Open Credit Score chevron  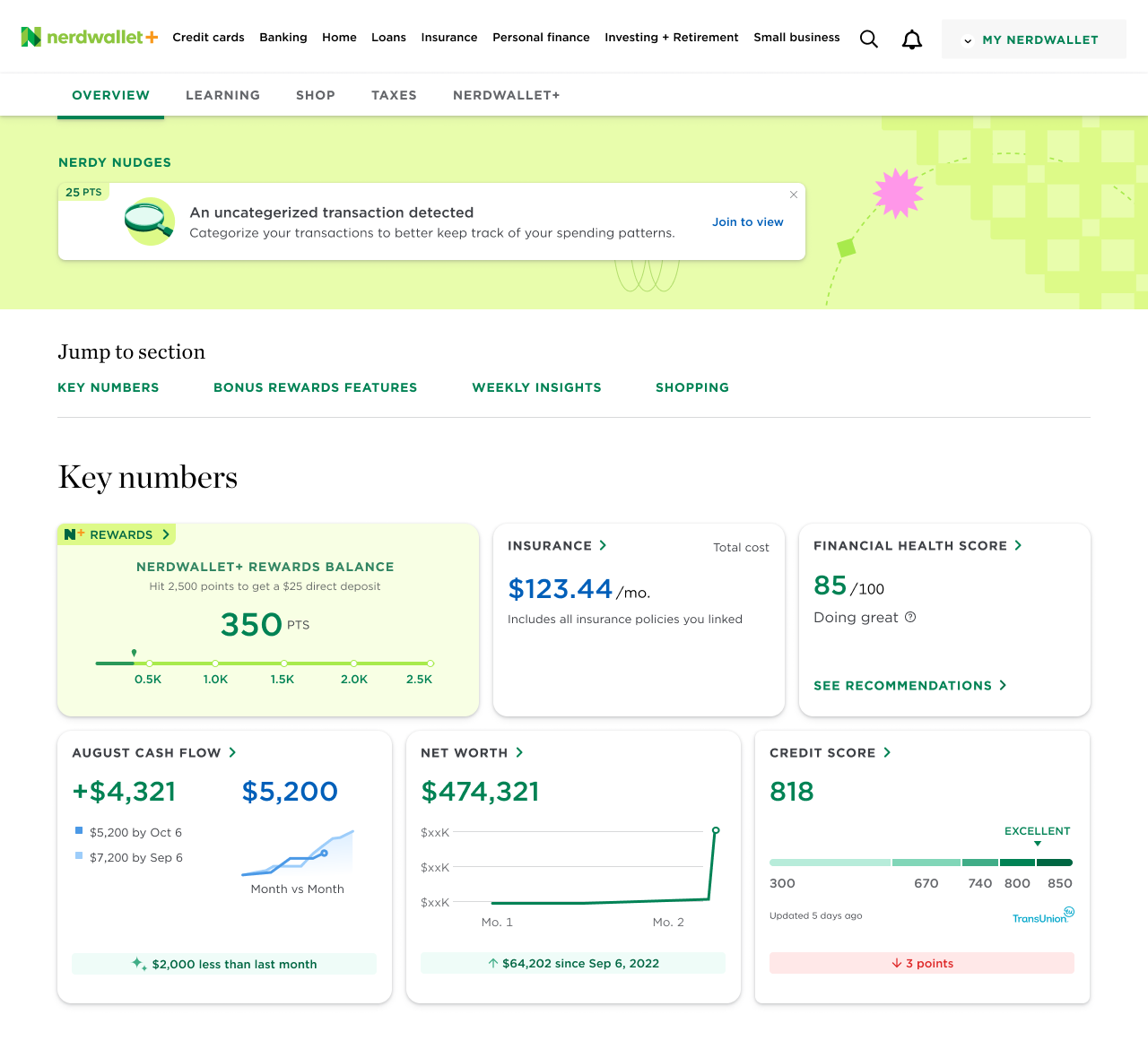coord(887,752)
